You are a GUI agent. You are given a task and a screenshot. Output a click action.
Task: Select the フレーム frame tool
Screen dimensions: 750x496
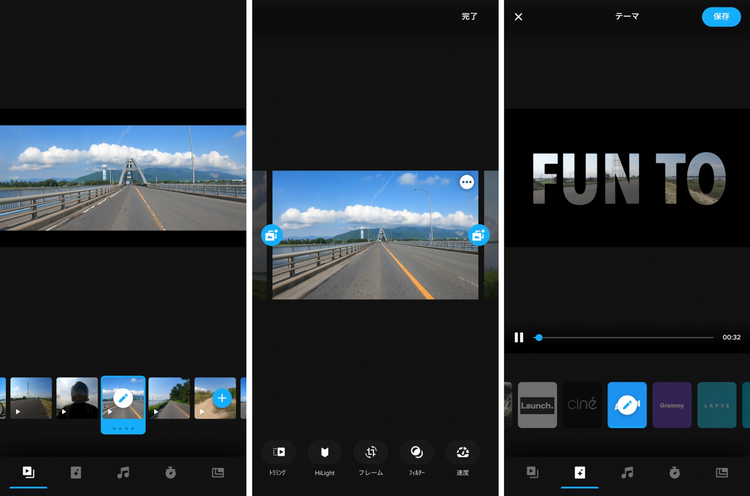[x=370, y=452]
